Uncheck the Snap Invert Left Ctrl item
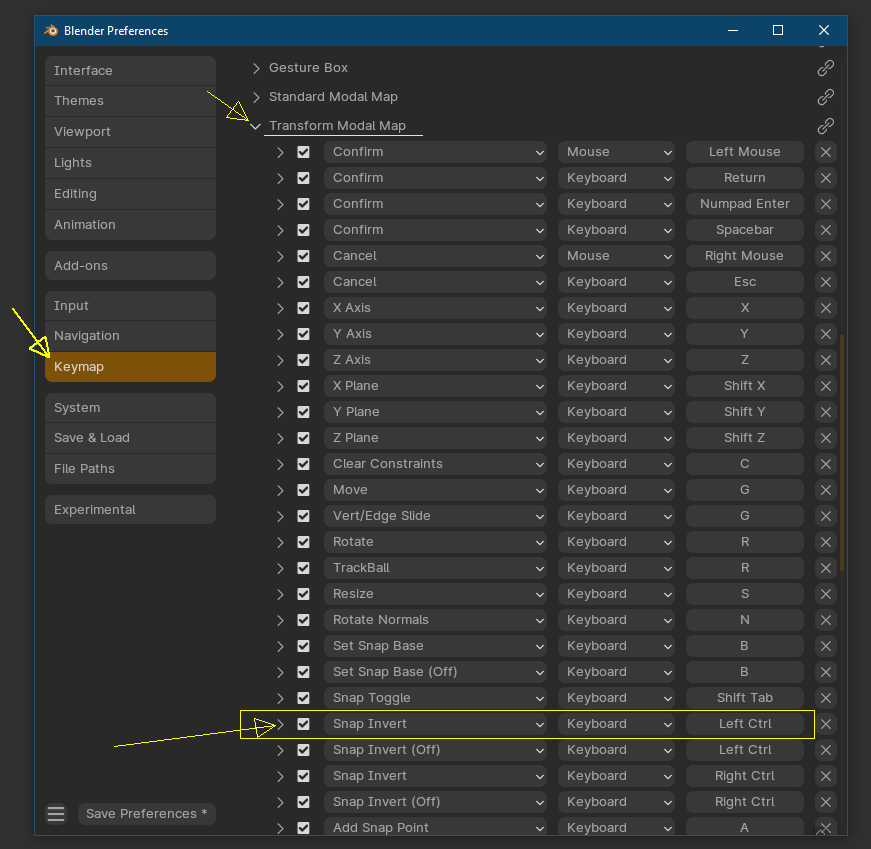871x849 pixels. 303,724
